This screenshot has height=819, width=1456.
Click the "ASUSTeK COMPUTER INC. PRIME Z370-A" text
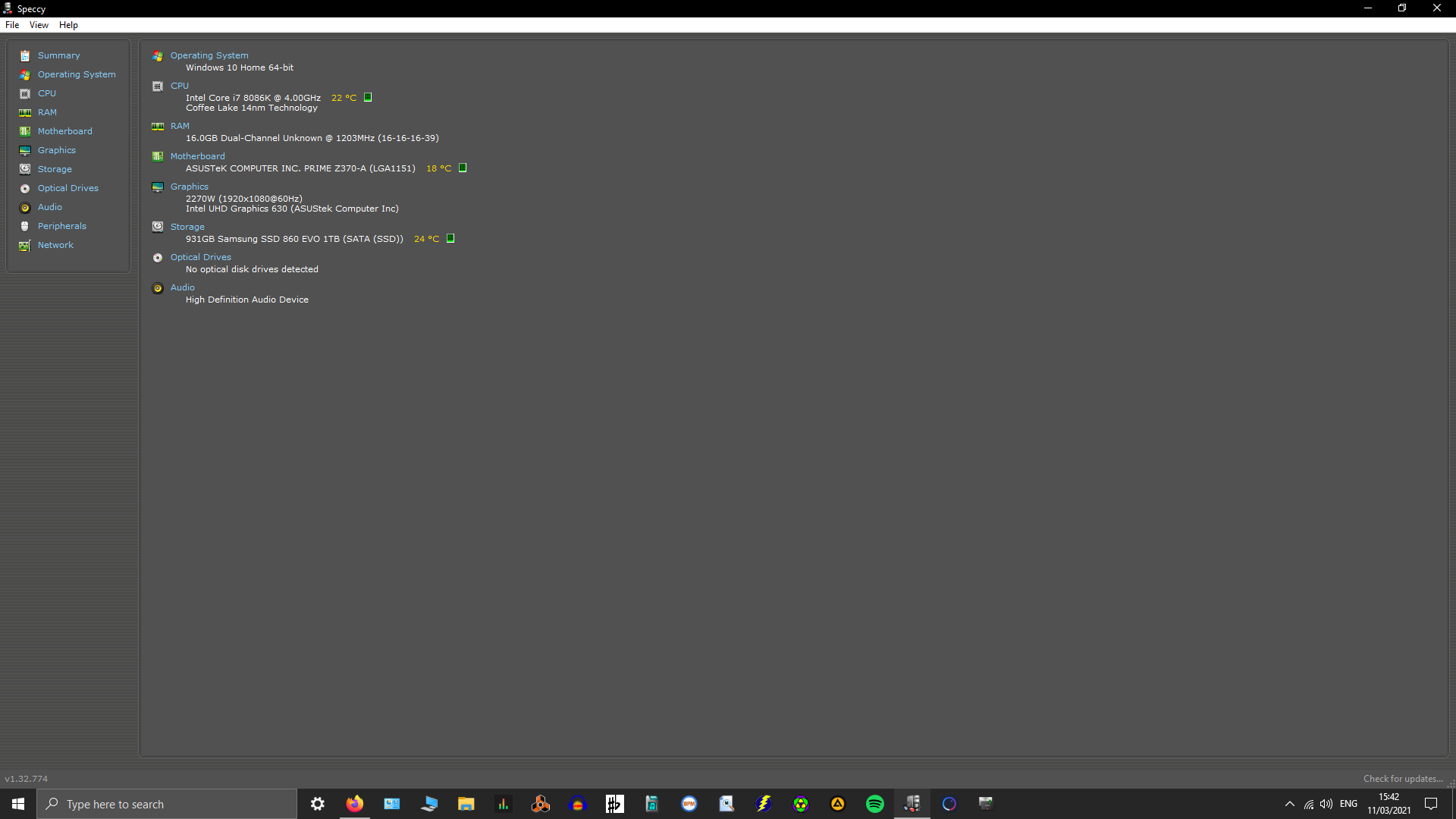[x=300, y=168]
